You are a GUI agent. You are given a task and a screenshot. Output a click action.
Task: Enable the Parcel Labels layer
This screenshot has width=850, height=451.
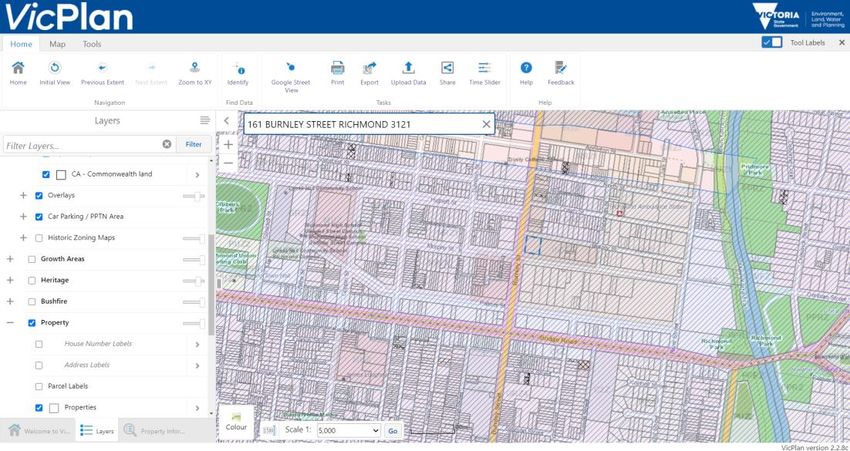pyautogui.click(x=39, y=386)
